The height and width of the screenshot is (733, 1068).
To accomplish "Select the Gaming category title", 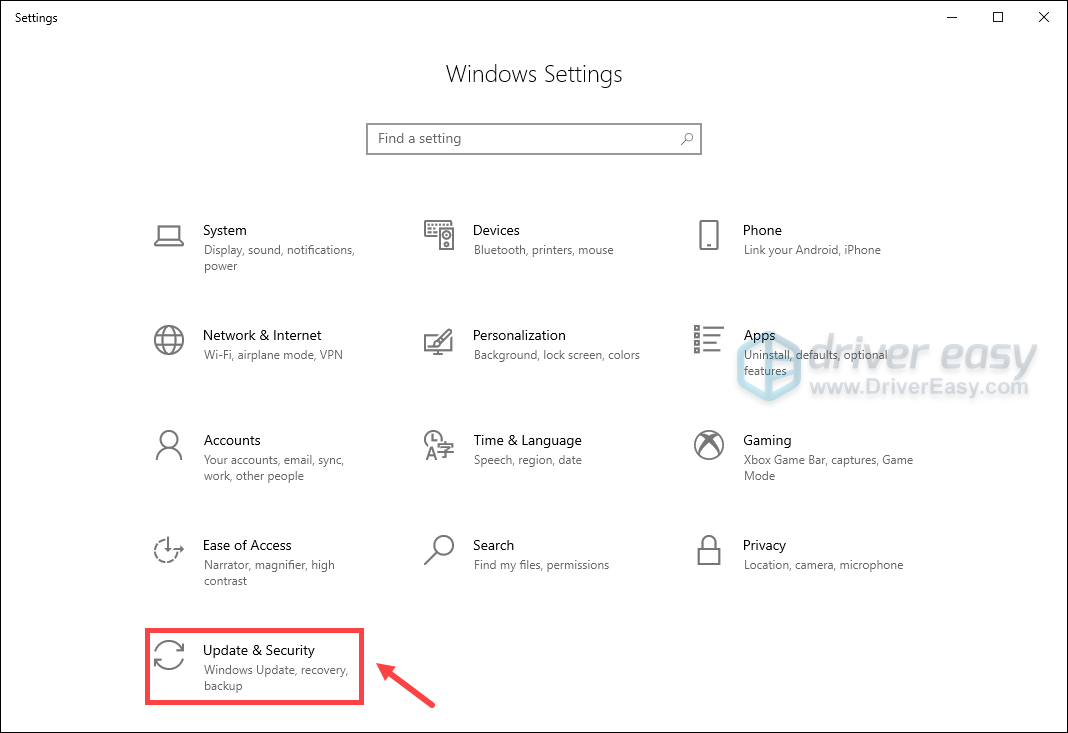I will pyautogui.click(x=767, y=441).
